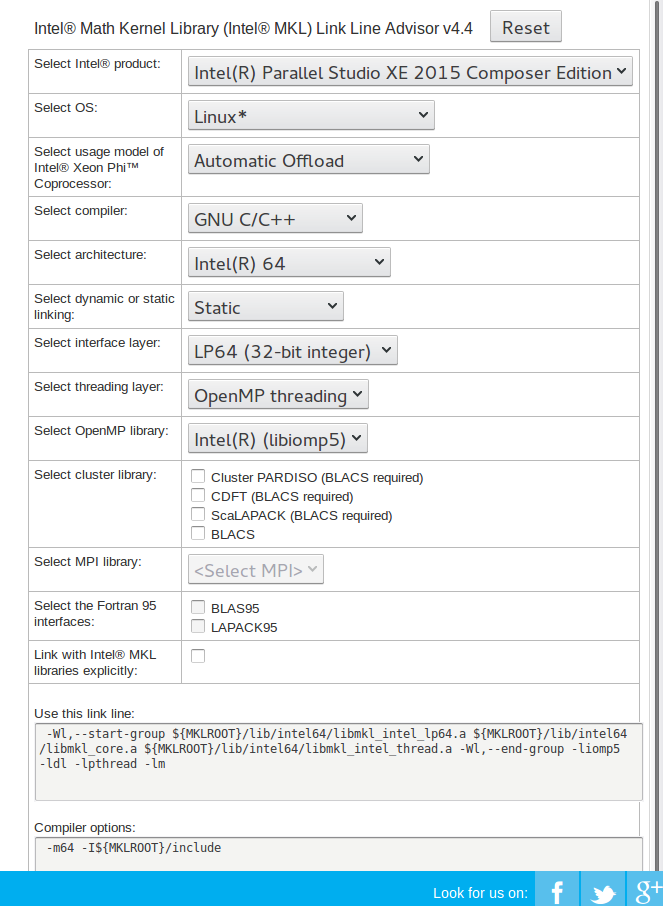Click the 'Compiler options:' label
Screen dimensions: 663x906
pyautogui.click(x=85, y=827)
